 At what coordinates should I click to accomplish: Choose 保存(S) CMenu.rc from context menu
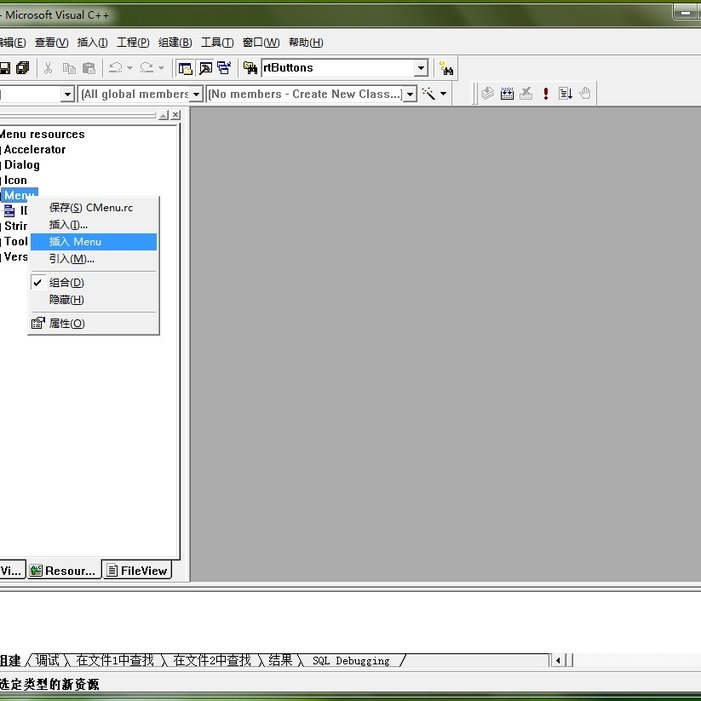[91, 207]
